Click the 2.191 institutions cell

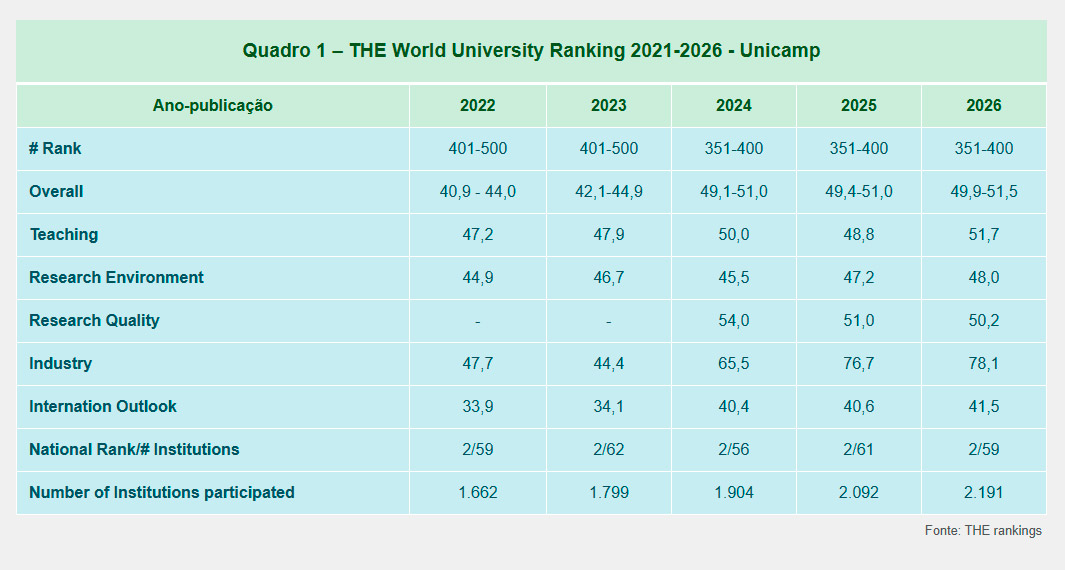point(983,493)
